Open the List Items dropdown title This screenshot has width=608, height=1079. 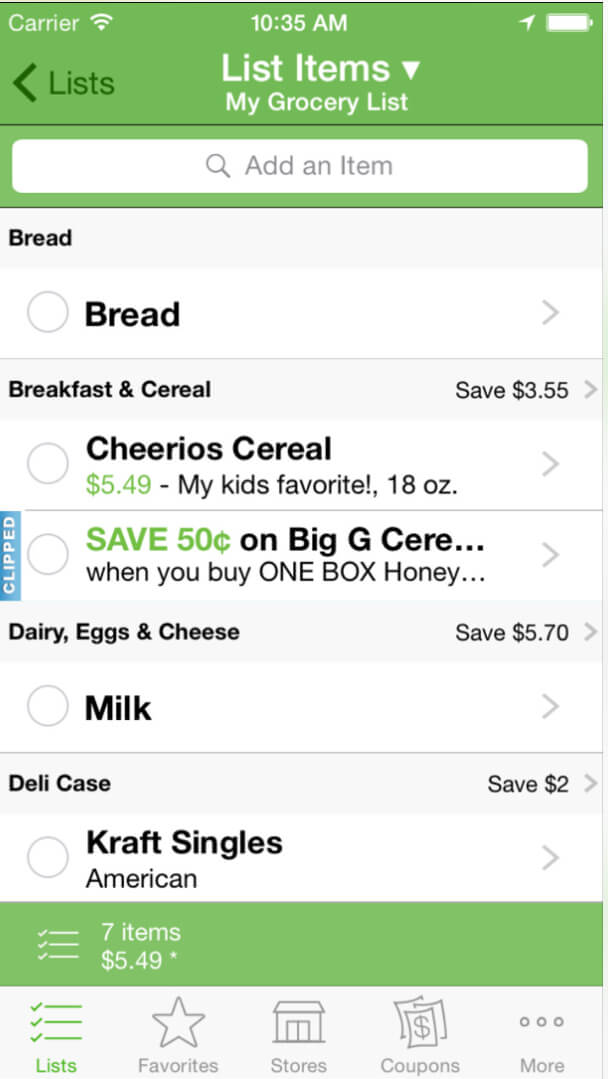click(x=319, y=69)
